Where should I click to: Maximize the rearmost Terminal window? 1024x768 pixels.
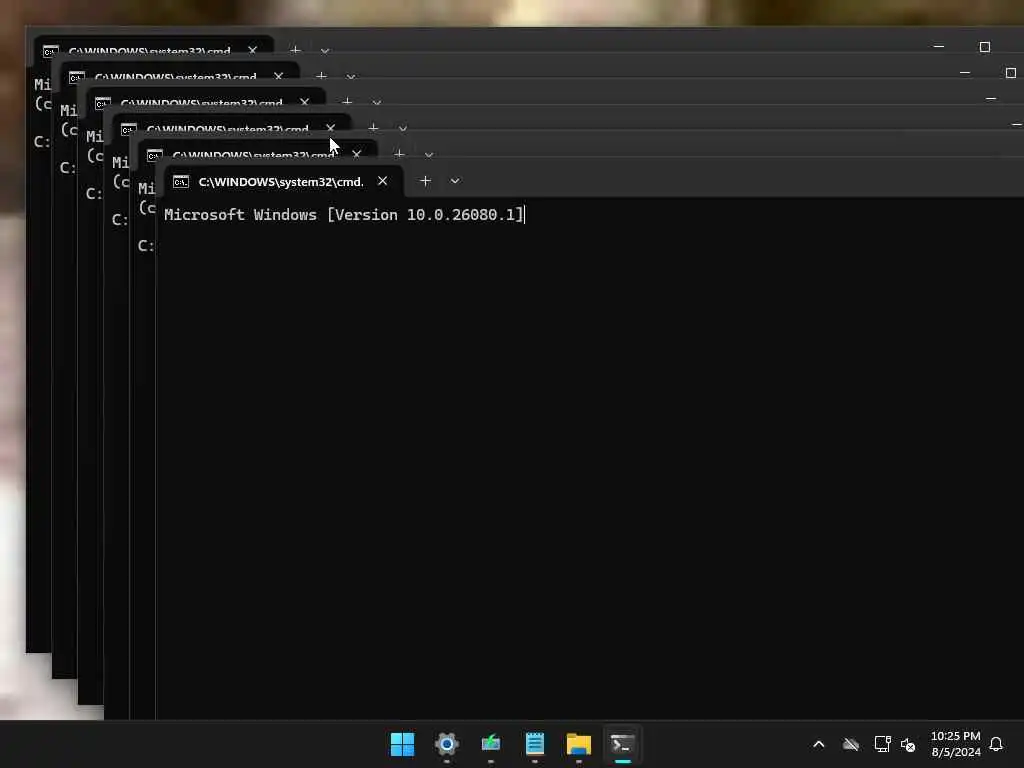[985, 47]
